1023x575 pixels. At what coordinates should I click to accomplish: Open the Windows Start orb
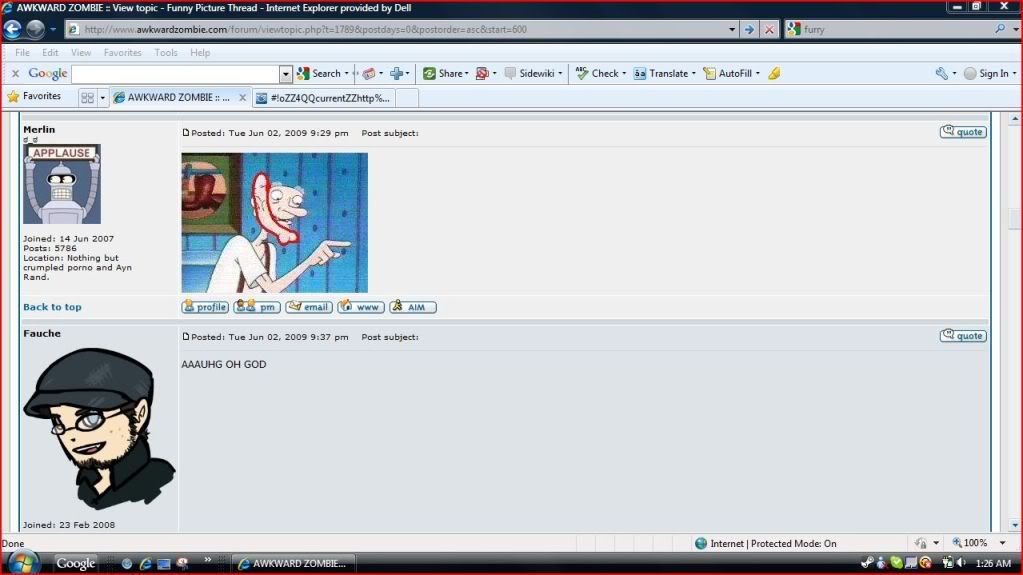pos(22,562)
